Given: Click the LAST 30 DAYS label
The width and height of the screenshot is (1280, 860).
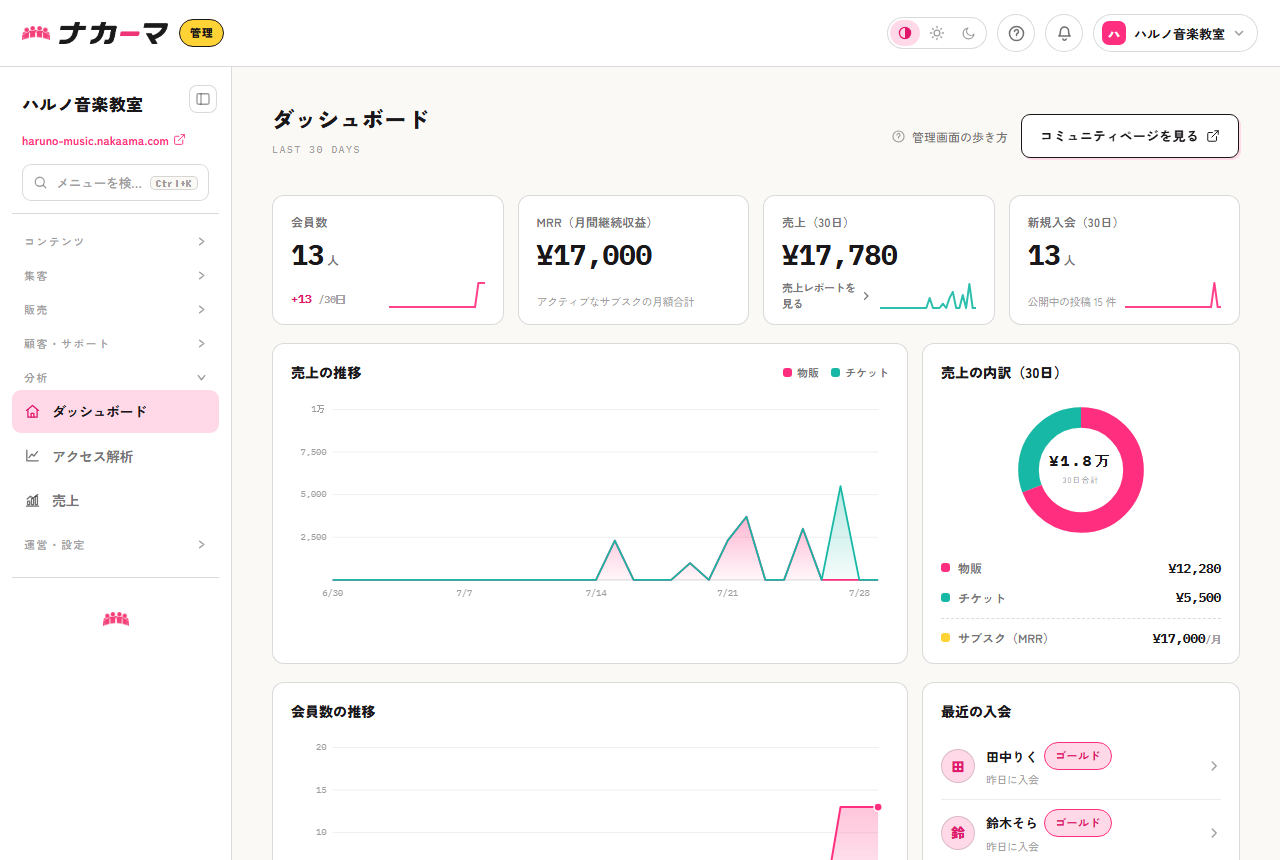Looking at the screenshot, I should click(x=316, y=150).
